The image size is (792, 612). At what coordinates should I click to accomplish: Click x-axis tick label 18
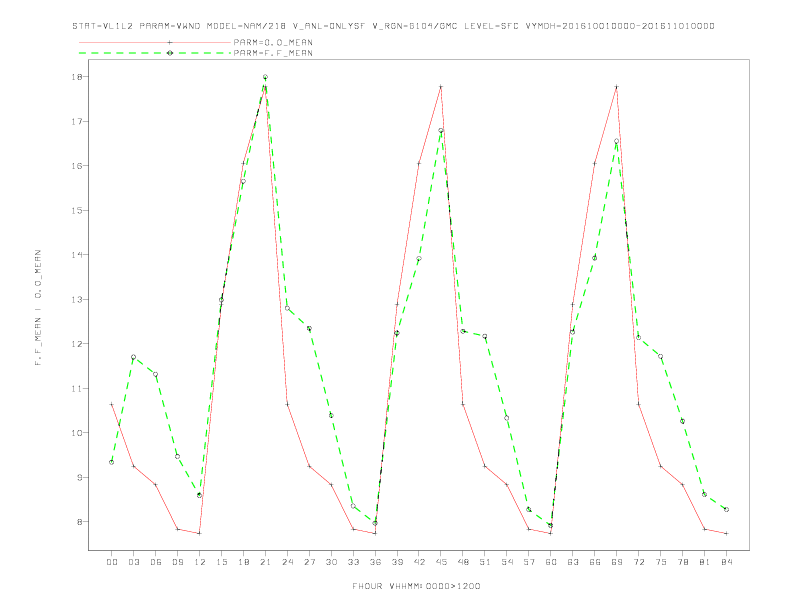pos(243,562)
